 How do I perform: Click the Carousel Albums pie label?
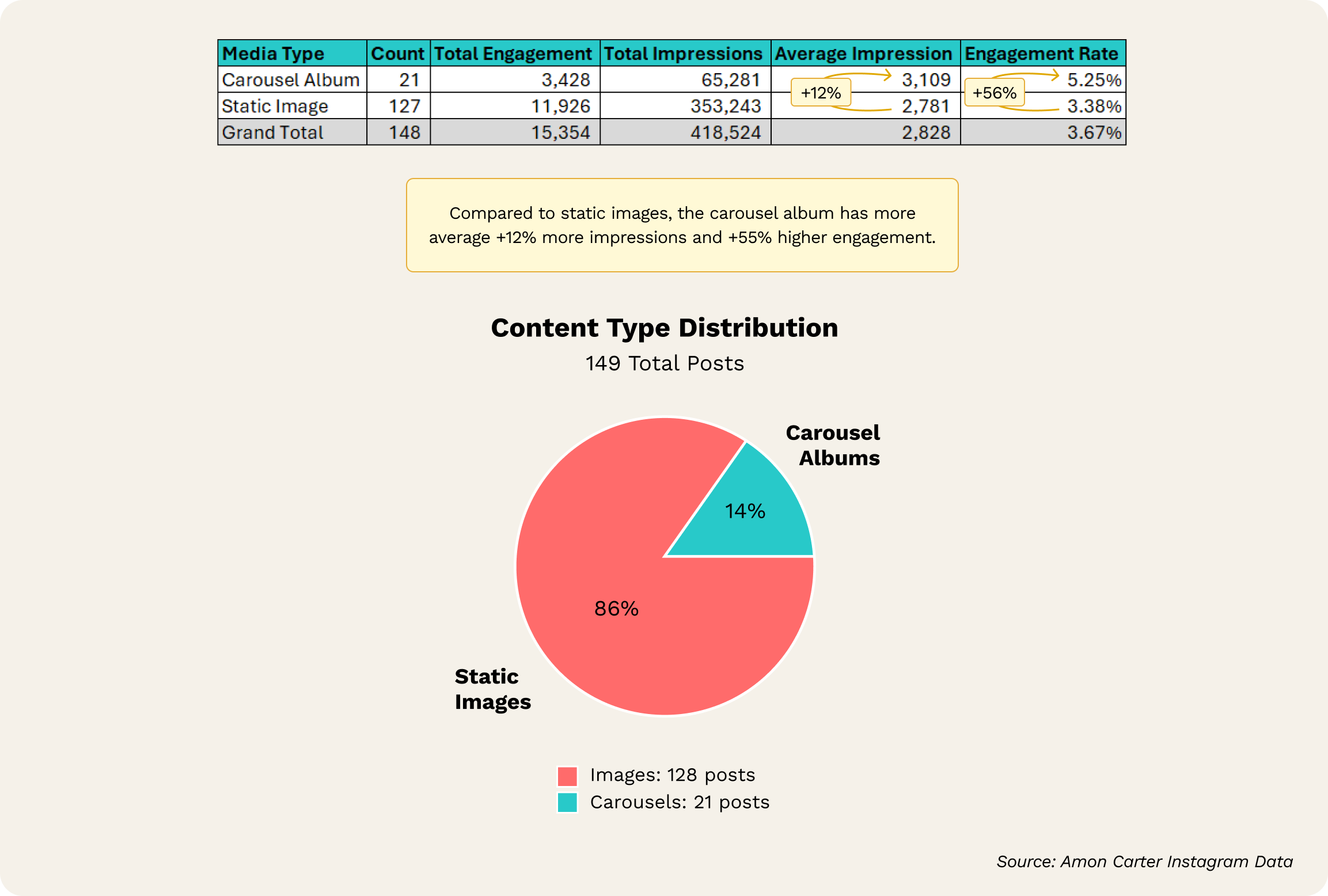point(833,445)
